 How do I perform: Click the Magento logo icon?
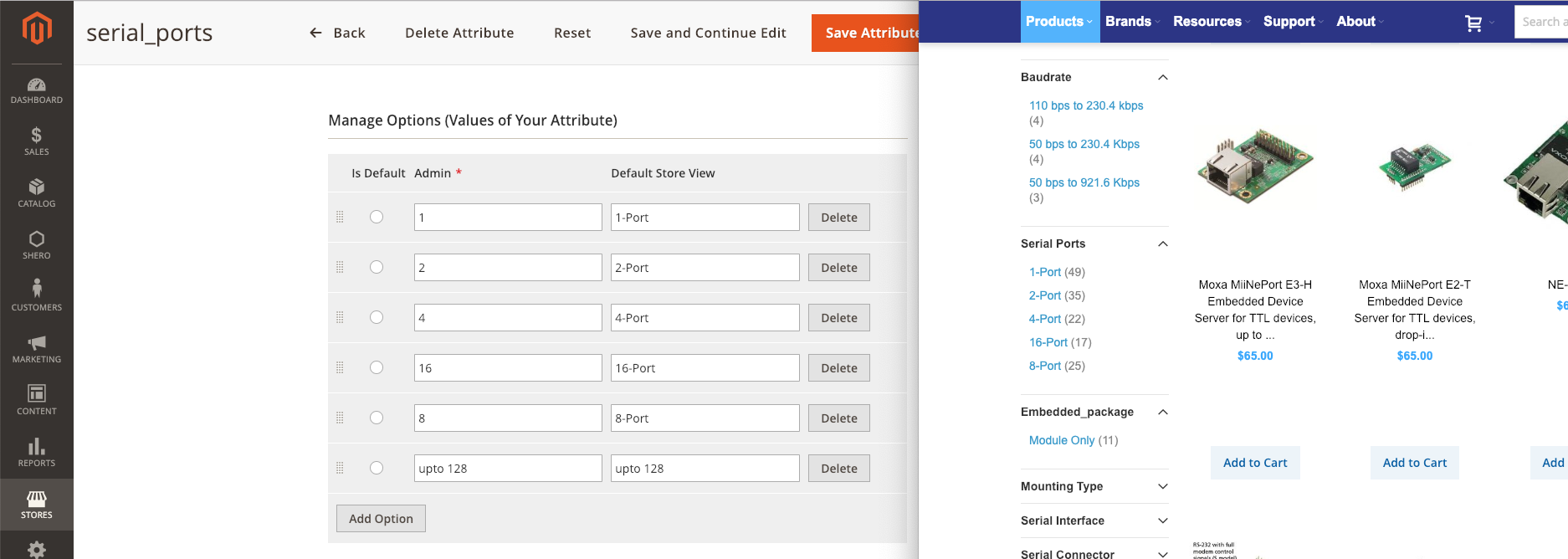pos(37,28)
